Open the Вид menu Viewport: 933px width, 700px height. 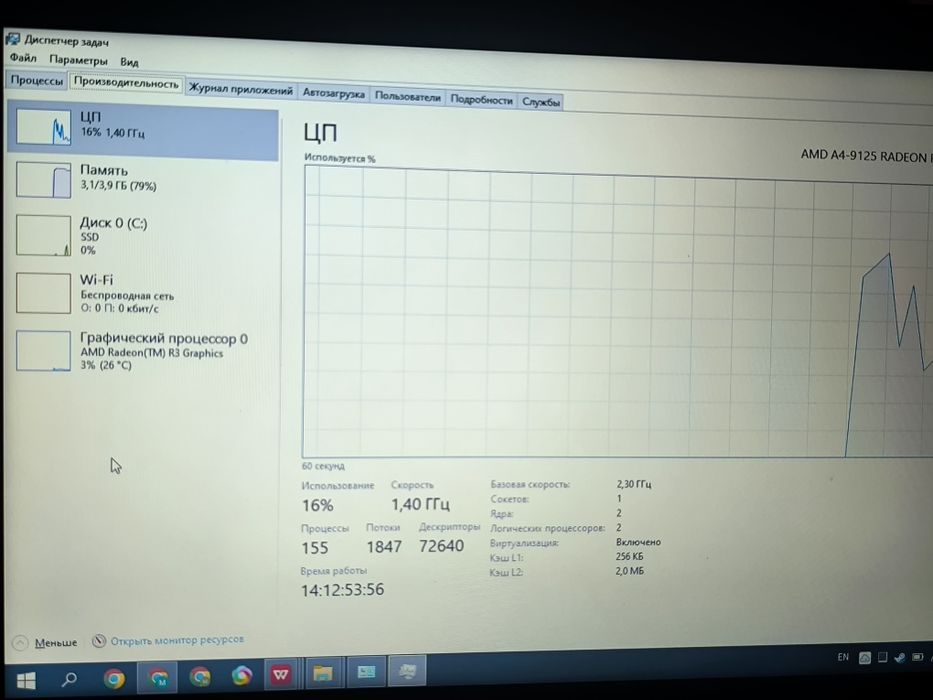click(129, 62)
